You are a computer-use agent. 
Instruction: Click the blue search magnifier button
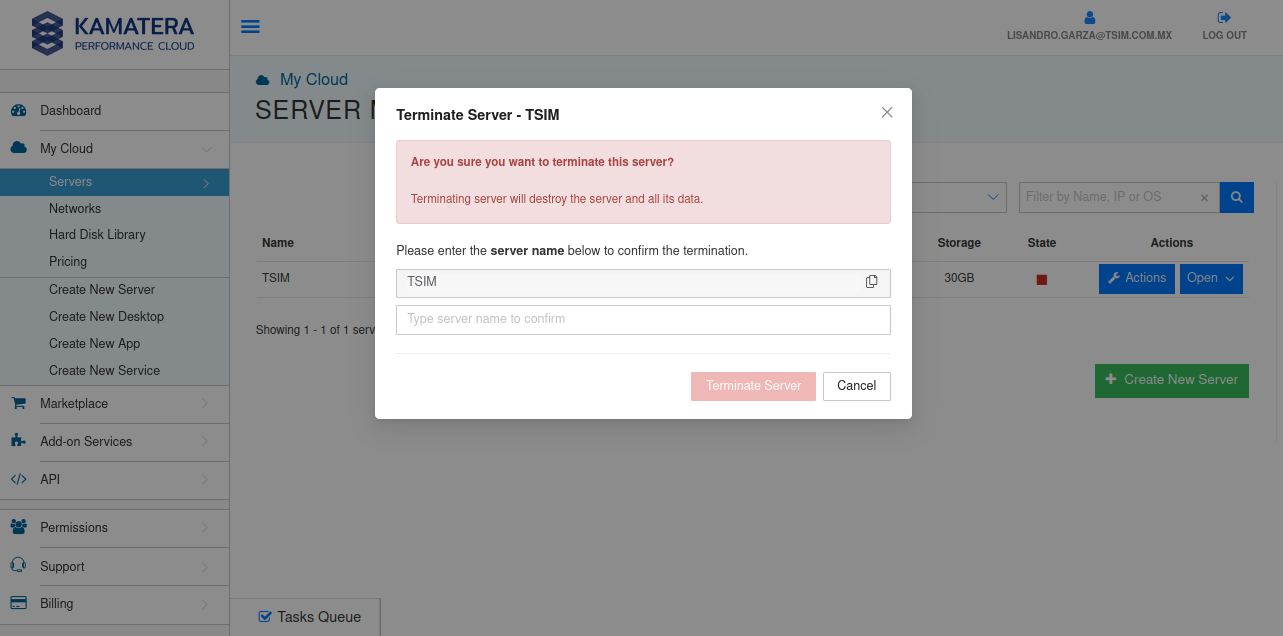tap(1237, 197)
